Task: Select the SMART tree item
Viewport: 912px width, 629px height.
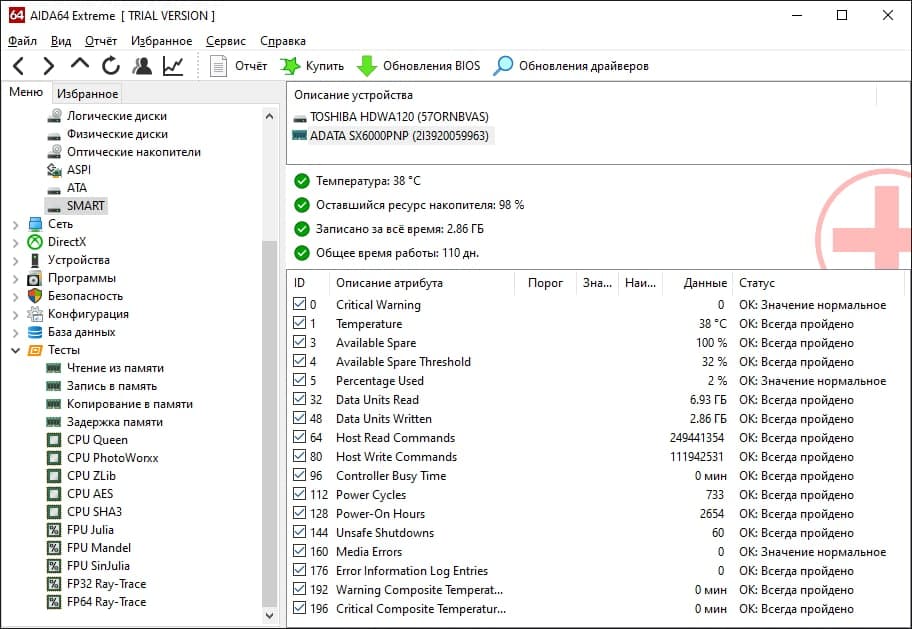Action: [x=85, y=206]
